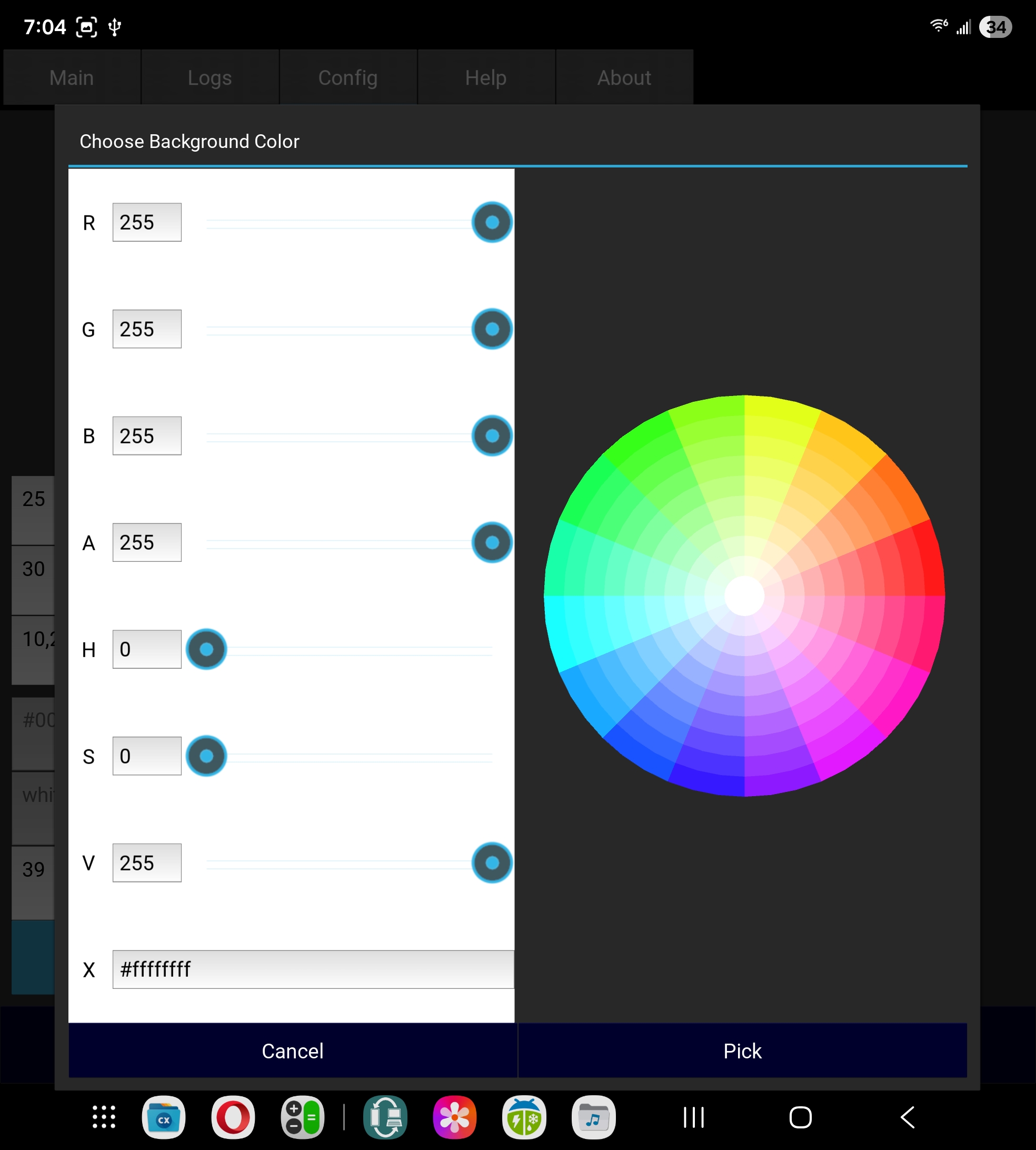Tap the gallery flower app icon
This screenshot has width=1036, height=1150.
pyautogui.click(x=454, y=1117)
